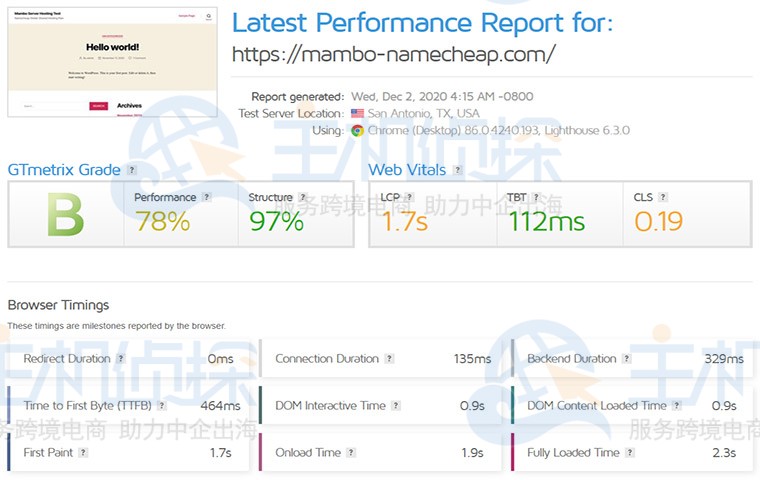Click the Connection Duration help icon
The image size is (760, 480).
click(390, 359)
